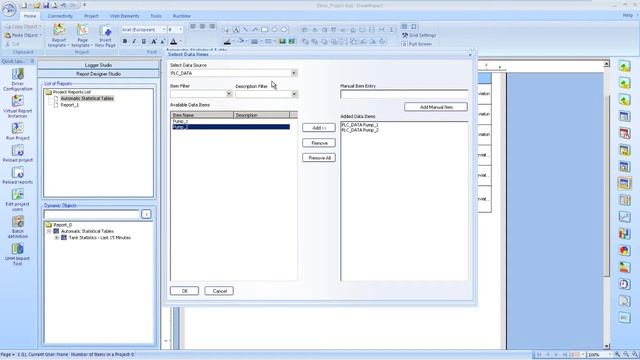Open the font name dropdown
The width and height of the screenshot is (640, 360).
164,30
